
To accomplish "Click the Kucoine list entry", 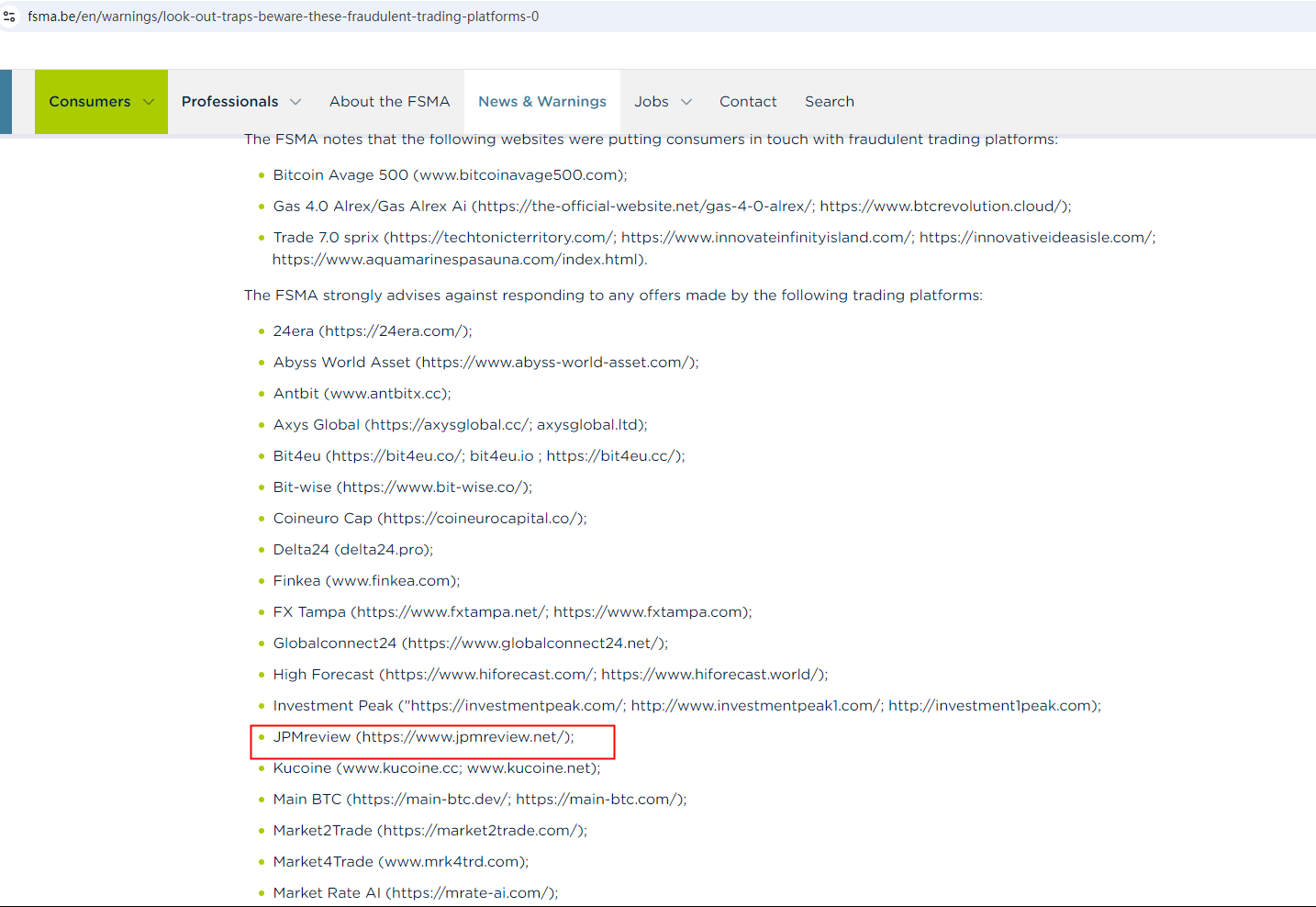I will tap(436, 768).
